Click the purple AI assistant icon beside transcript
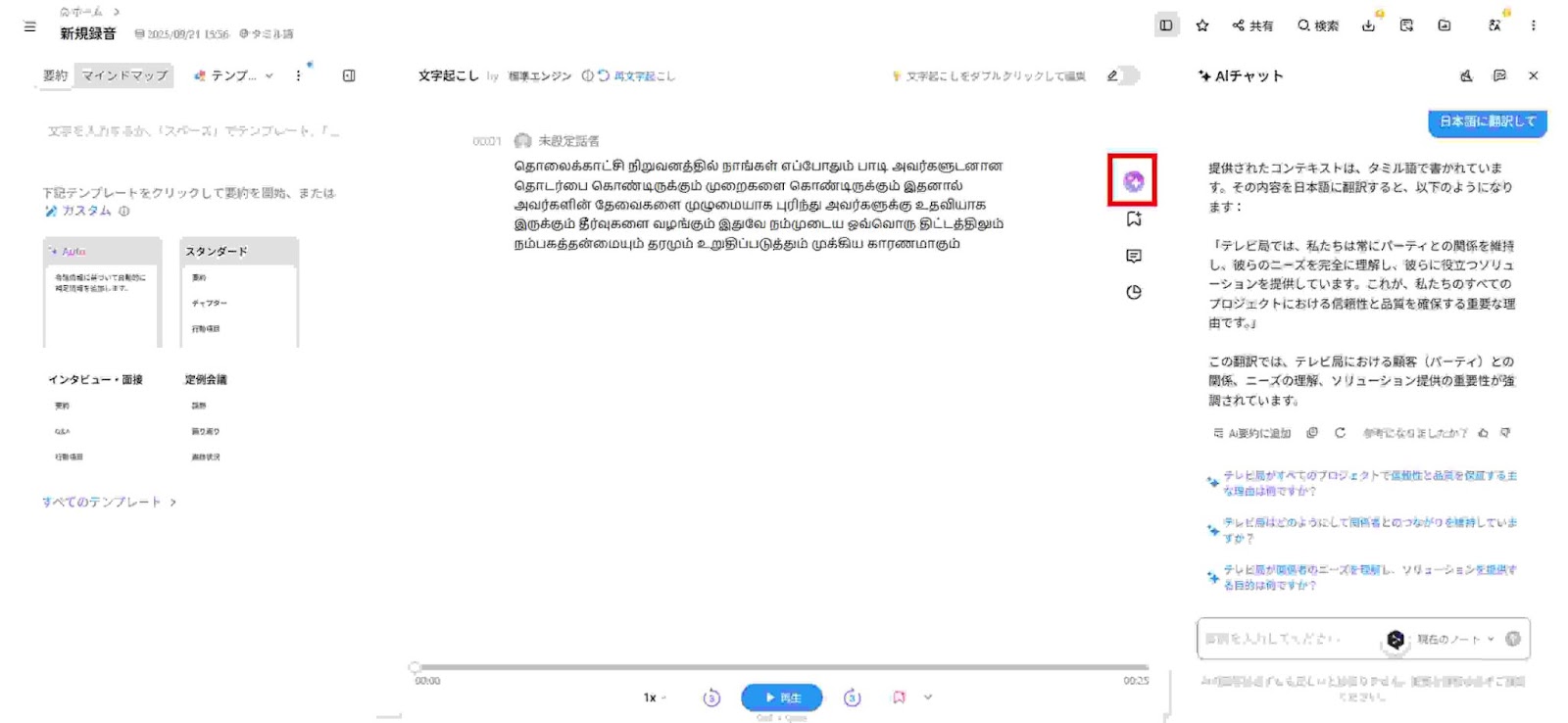Viewport: 1568px width, 723px height. click(x=1133, y=181)
